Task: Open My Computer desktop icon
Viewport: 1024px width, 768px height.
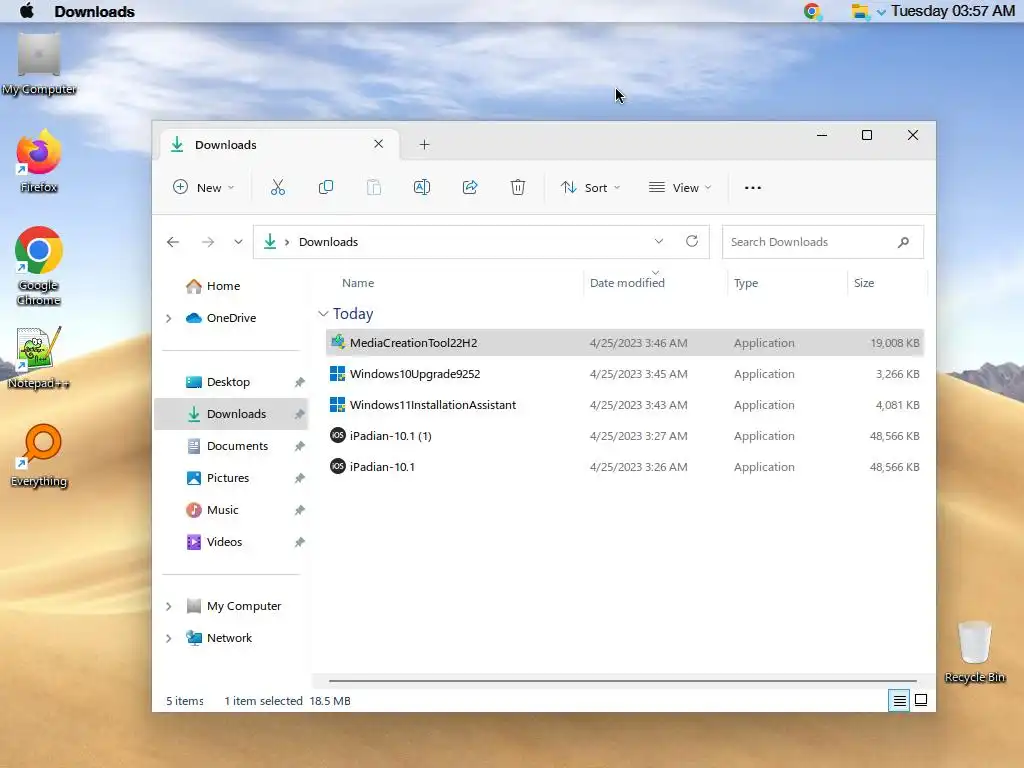Action: click(39, 63)
